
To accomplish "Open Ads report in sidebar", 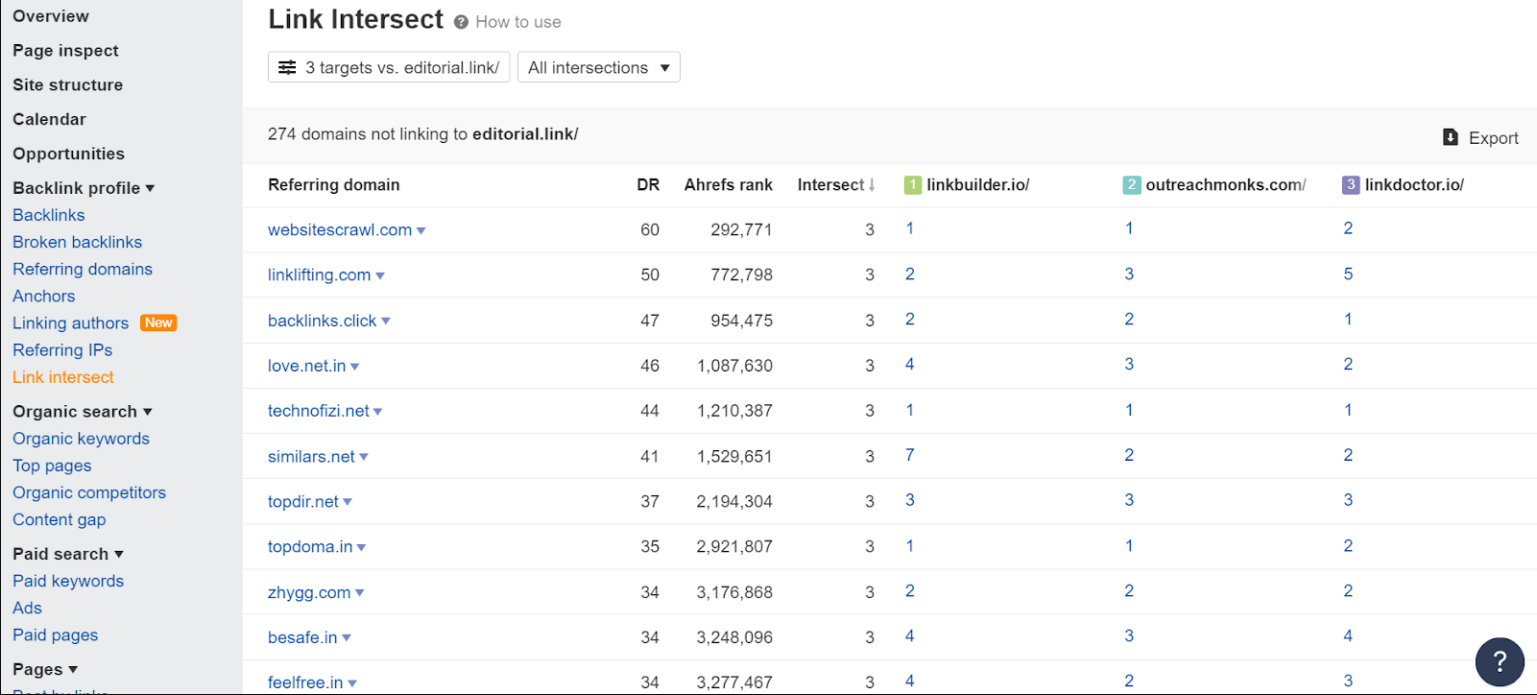I will 27,608.
